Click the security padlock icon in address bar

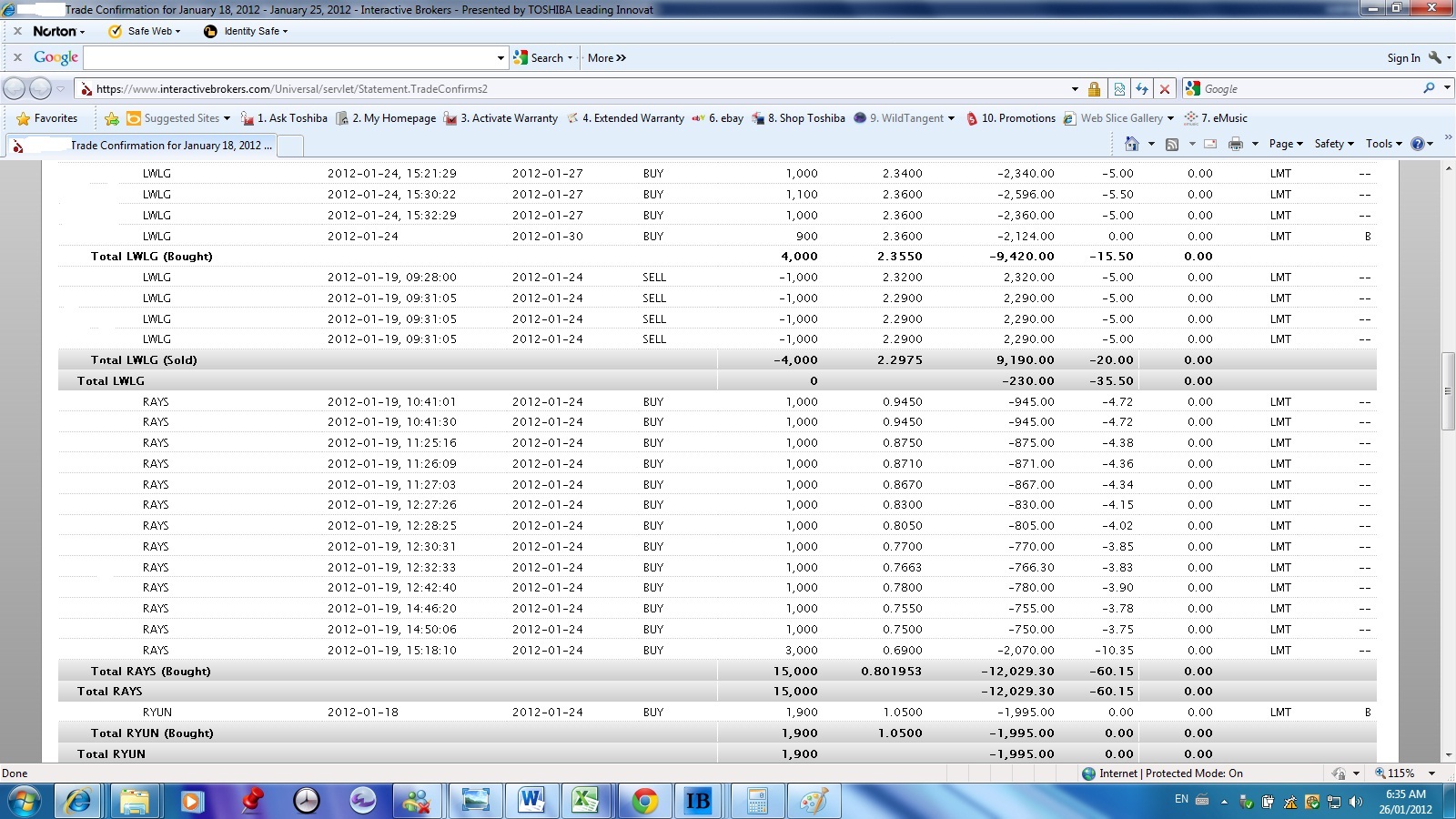[x=1094, y=89]
